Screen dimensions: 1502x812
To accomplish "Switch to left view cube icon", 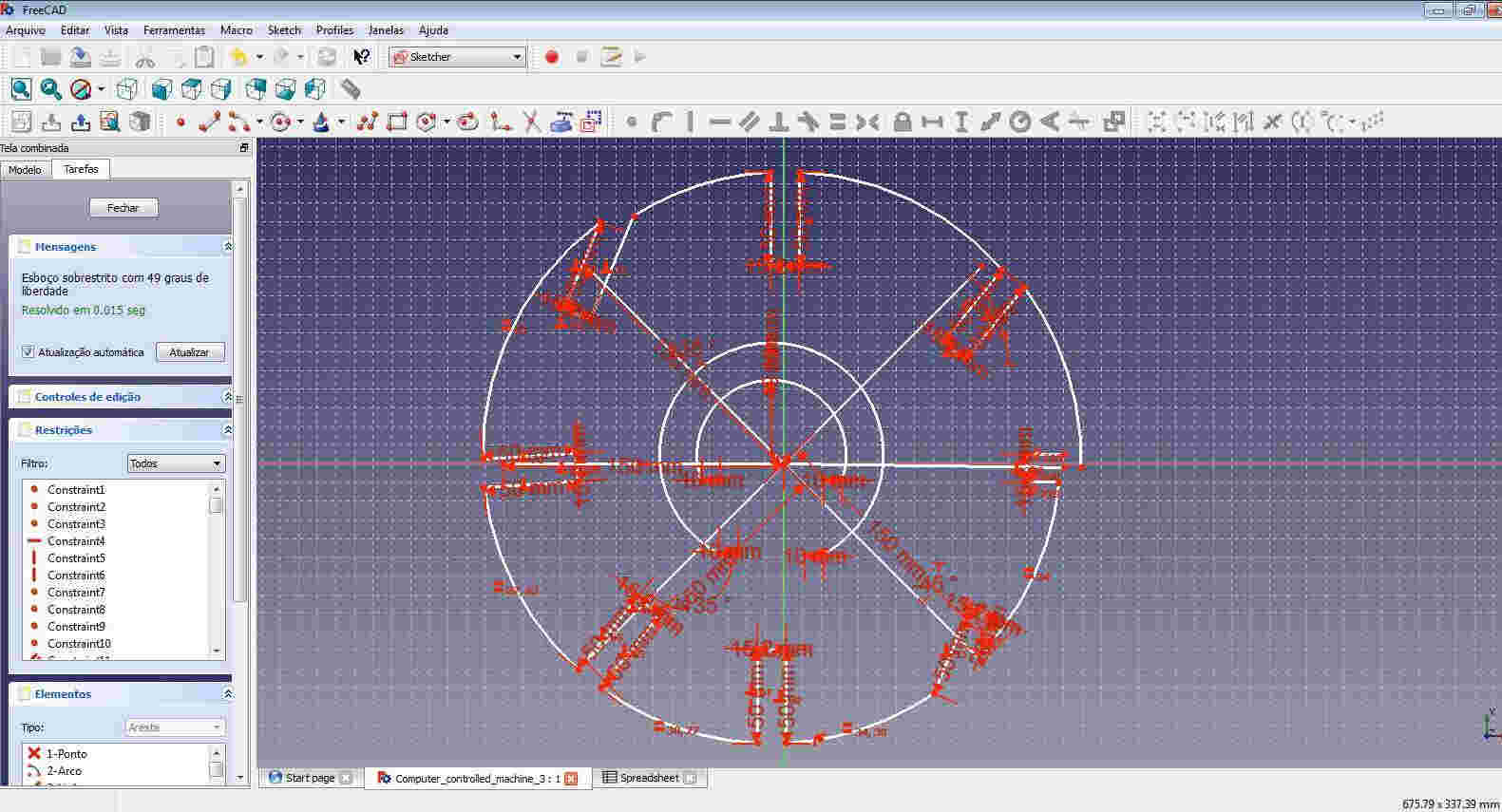I will [315, 89].
